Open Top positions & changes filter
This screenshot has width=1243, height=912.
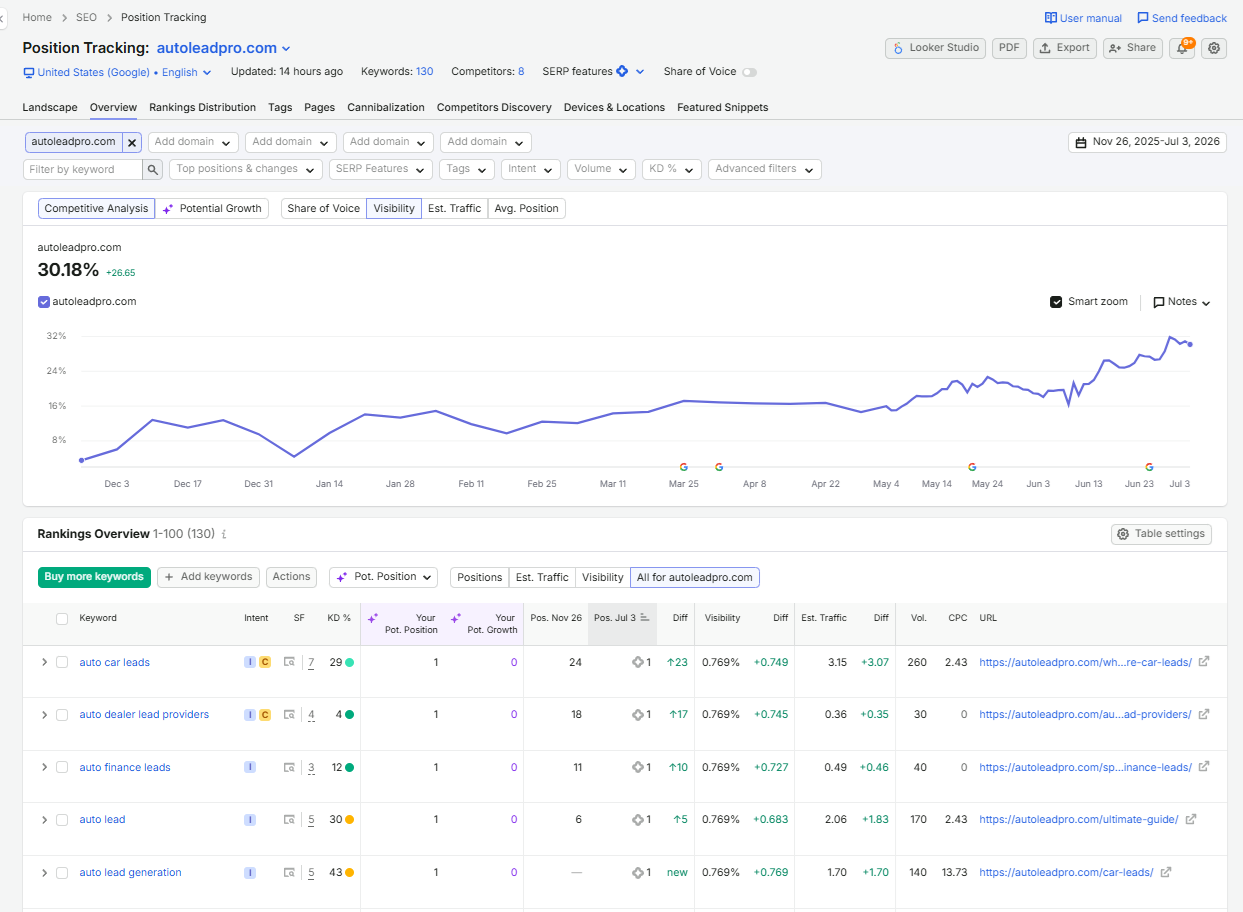coord(246,170)
